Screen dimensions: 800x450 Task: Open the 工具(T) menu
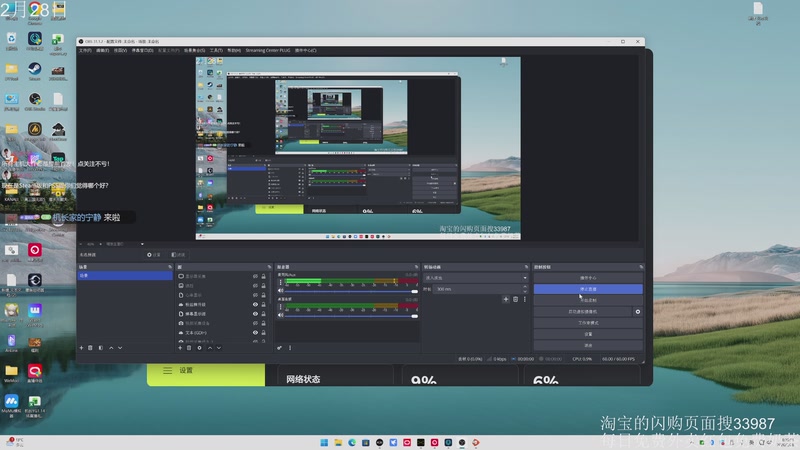point(216,51)
